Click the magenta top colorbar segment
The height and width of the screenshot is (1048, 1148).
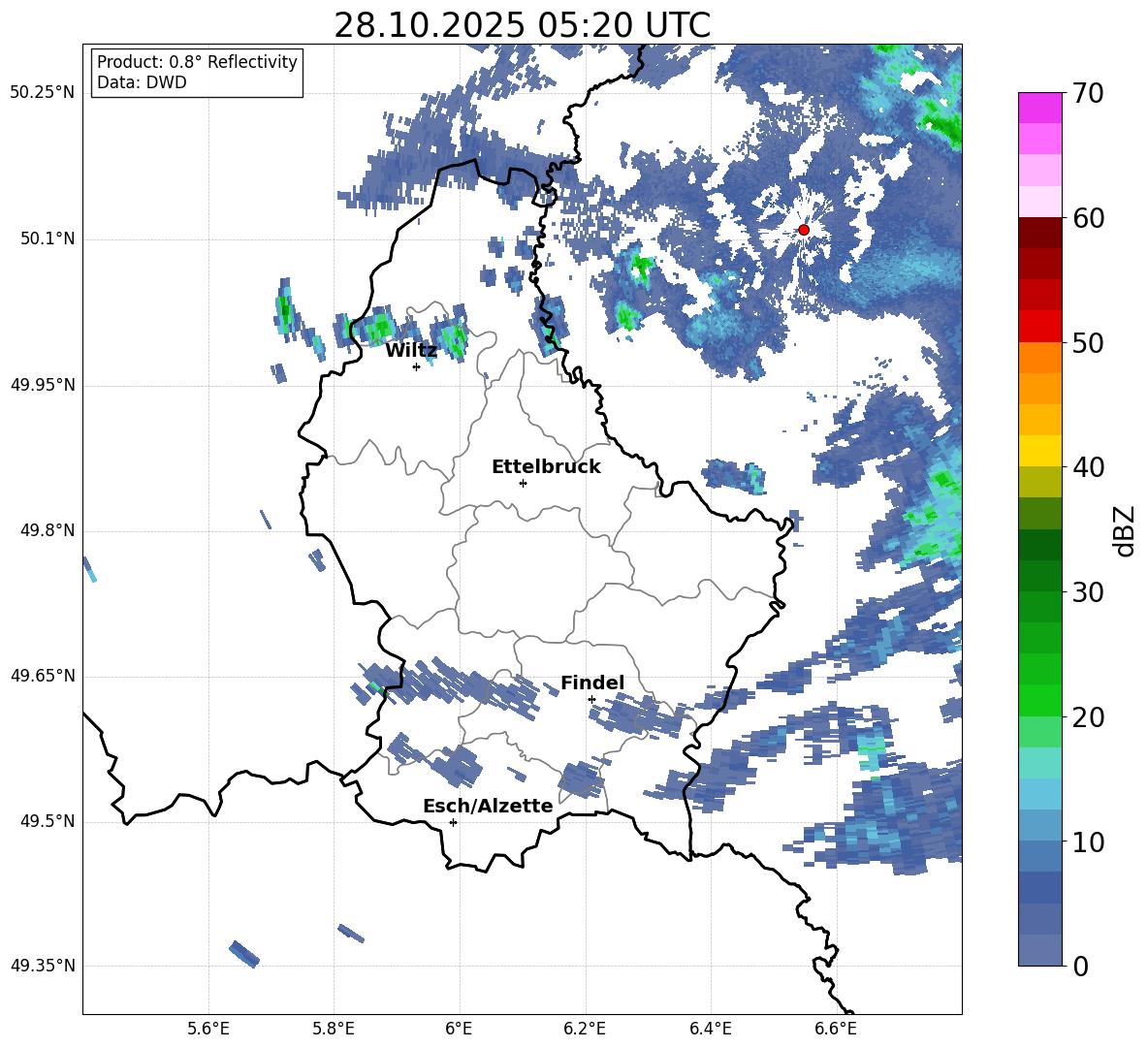pyautogui.click(x=1039, y=108)
